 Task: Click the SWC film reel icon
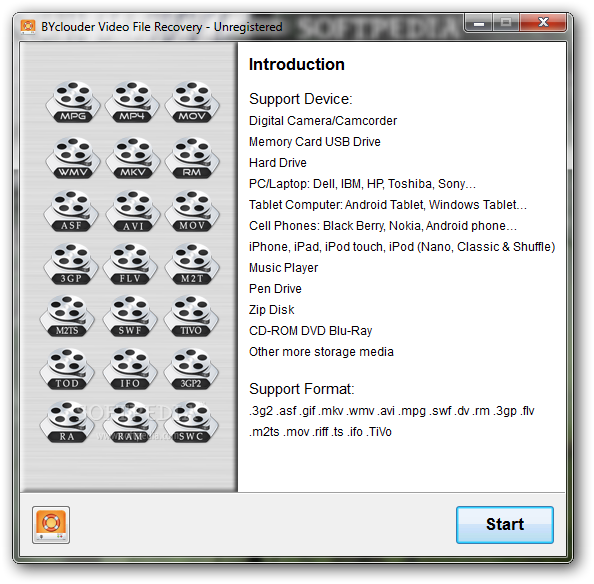191,422
